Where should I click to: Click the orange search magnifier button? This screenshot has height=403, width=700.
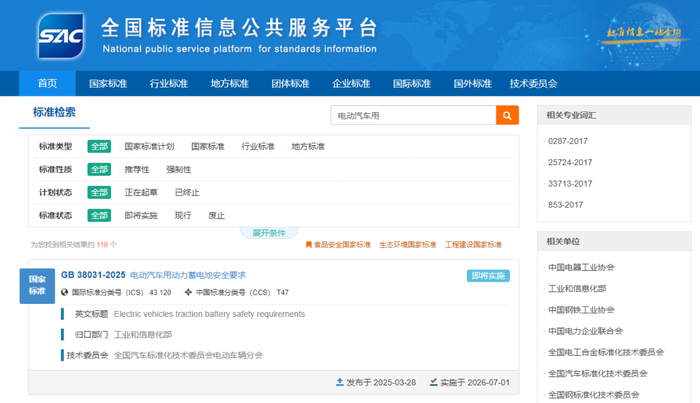coord(508,116)
